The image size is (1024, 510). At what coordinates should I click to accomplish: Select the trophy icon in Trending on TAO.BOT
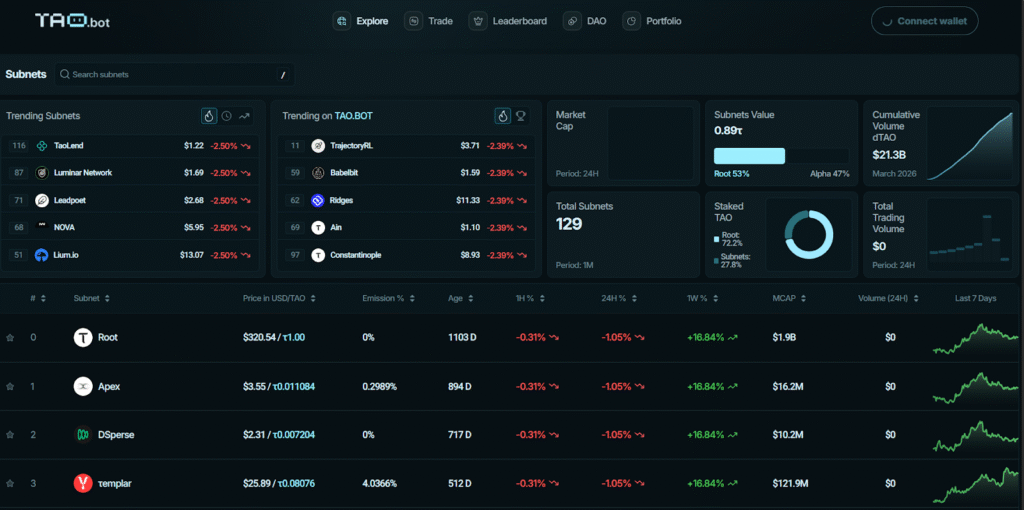[x=520, y=116]
